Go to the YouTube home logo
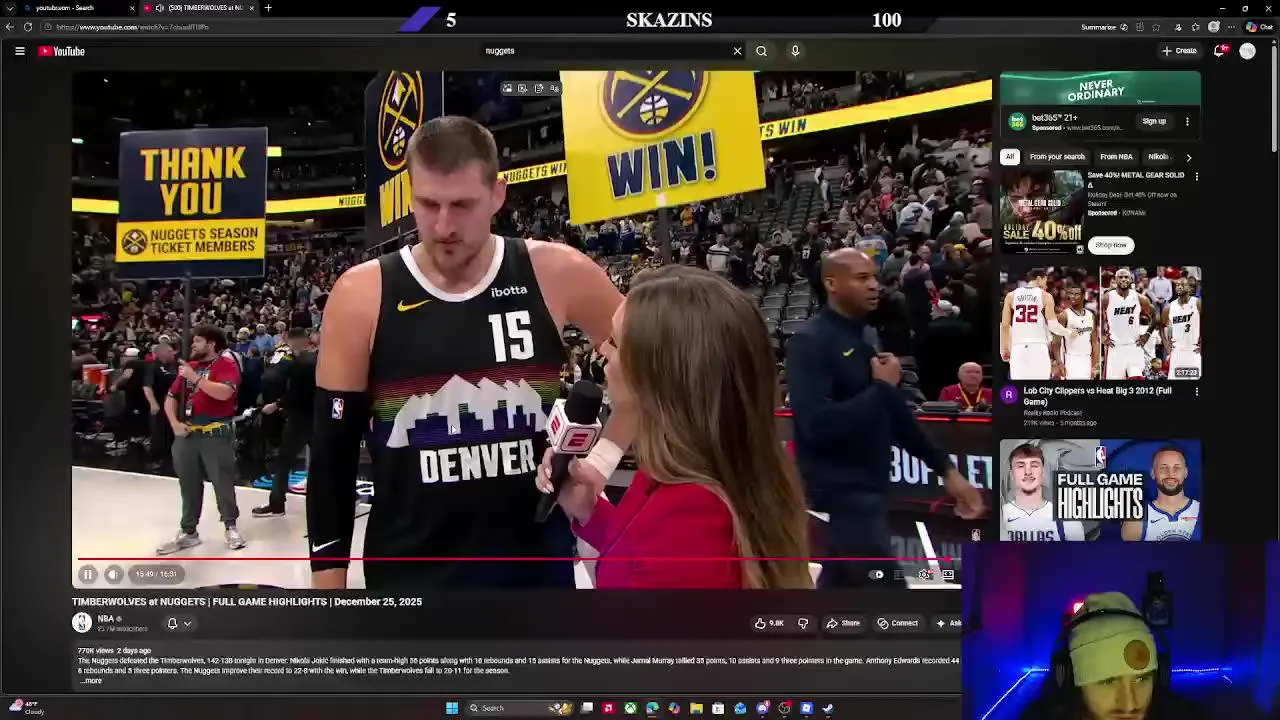This screenshot has width=1280, height=720. click(x=62, y=51)
